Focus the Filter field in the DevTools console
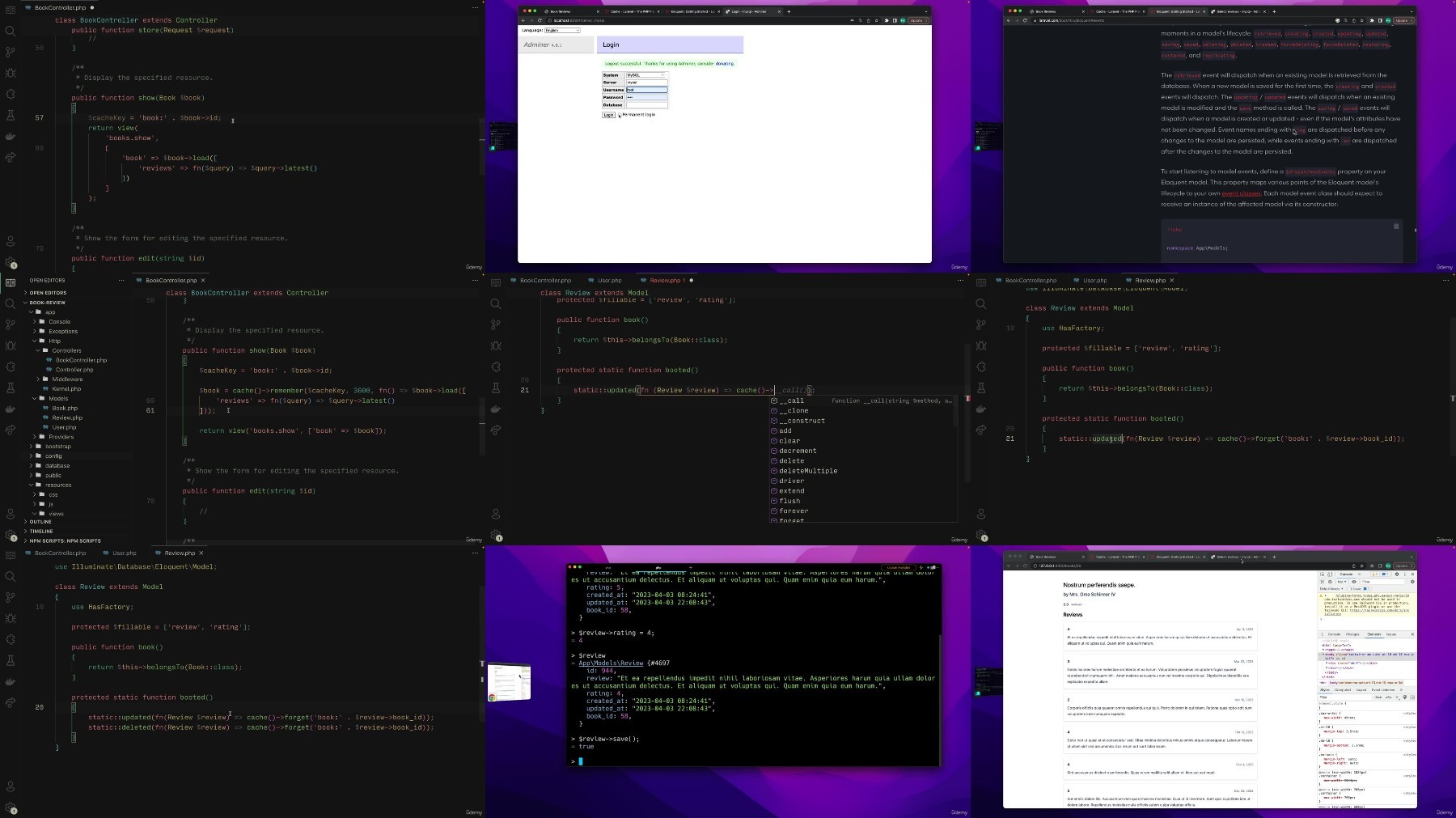Screen dimensions: 1456x818 coord(1382,582)
